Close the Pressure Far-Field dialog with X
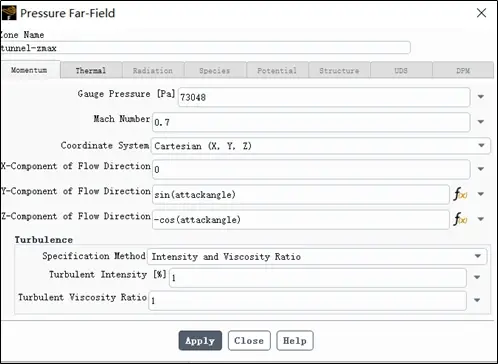 coord(481,13)
